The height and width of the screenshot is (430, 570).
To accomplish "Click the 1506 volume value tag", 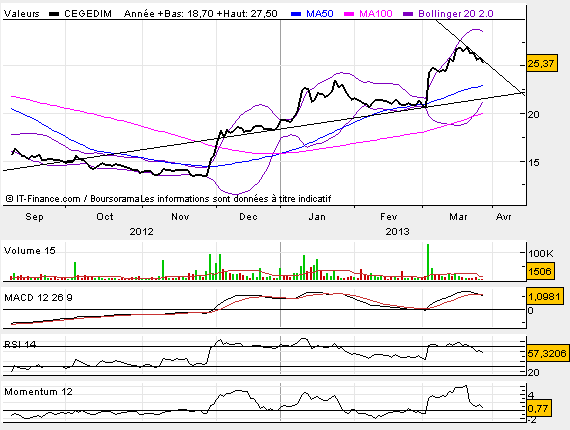I will click(x=540, y=272).
